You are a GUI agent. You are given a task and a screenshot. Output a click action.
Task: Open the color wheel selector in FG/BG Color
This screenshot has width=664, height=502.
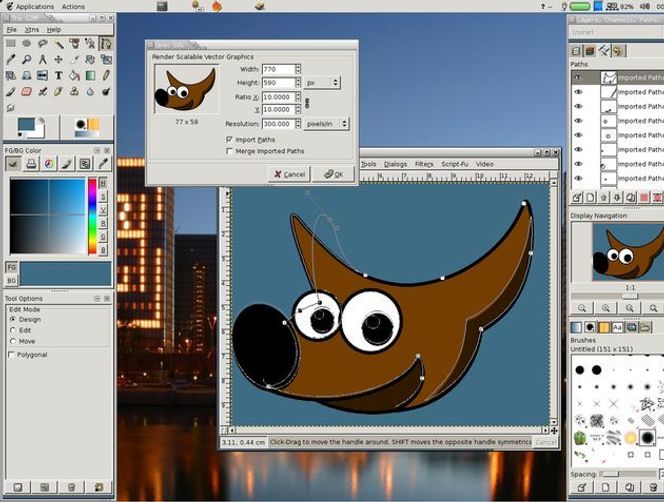[49, 164]
